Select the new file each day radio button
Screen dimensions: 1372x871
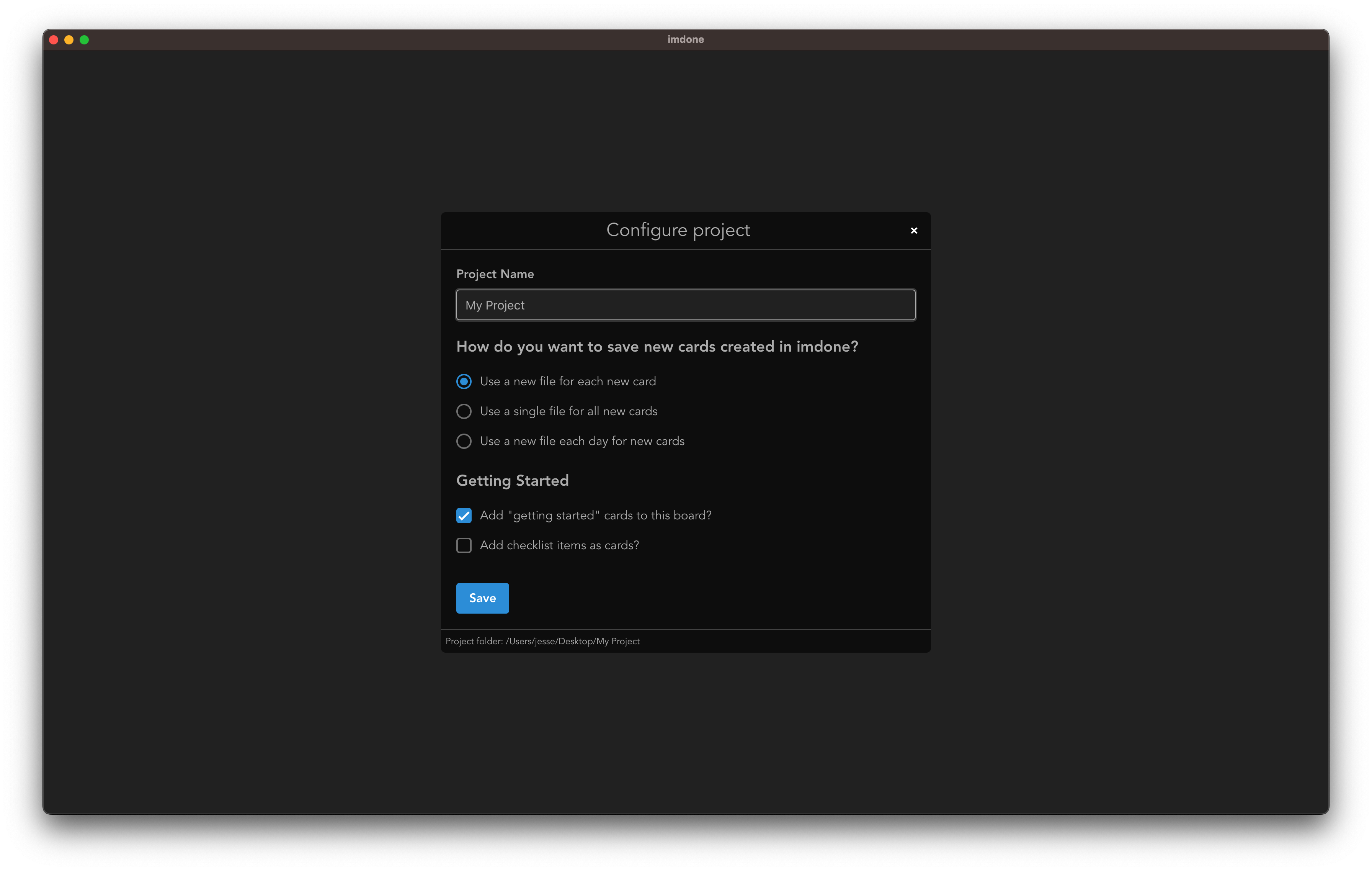coord(464,441)
